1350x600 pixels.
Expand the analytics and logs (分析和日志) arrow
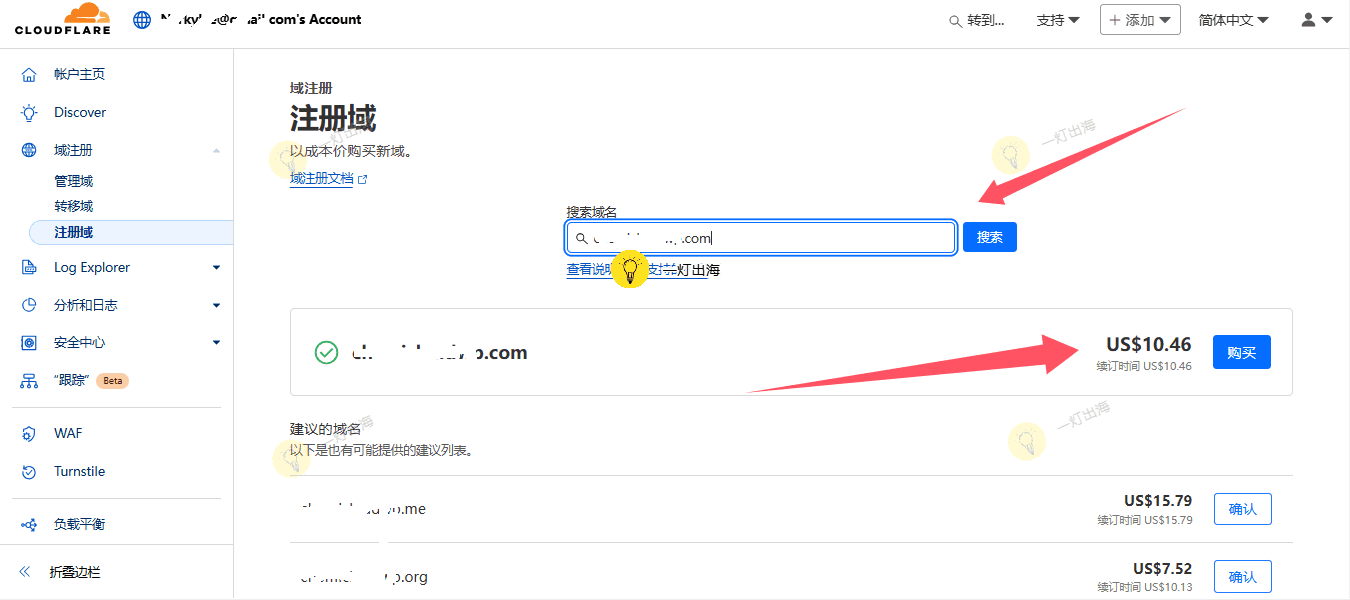(216, 305)
